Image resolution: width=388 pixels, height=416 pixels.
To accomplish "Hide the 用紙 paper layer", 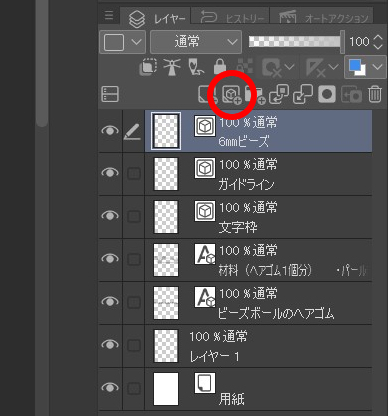I will (110, 388).
